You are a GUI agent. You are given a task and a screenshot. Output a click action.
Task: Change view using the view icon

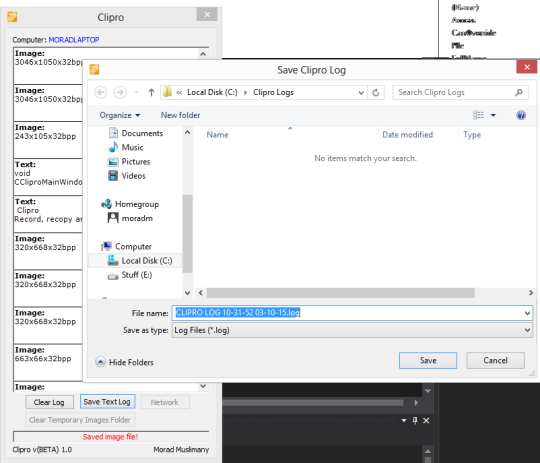478,115
